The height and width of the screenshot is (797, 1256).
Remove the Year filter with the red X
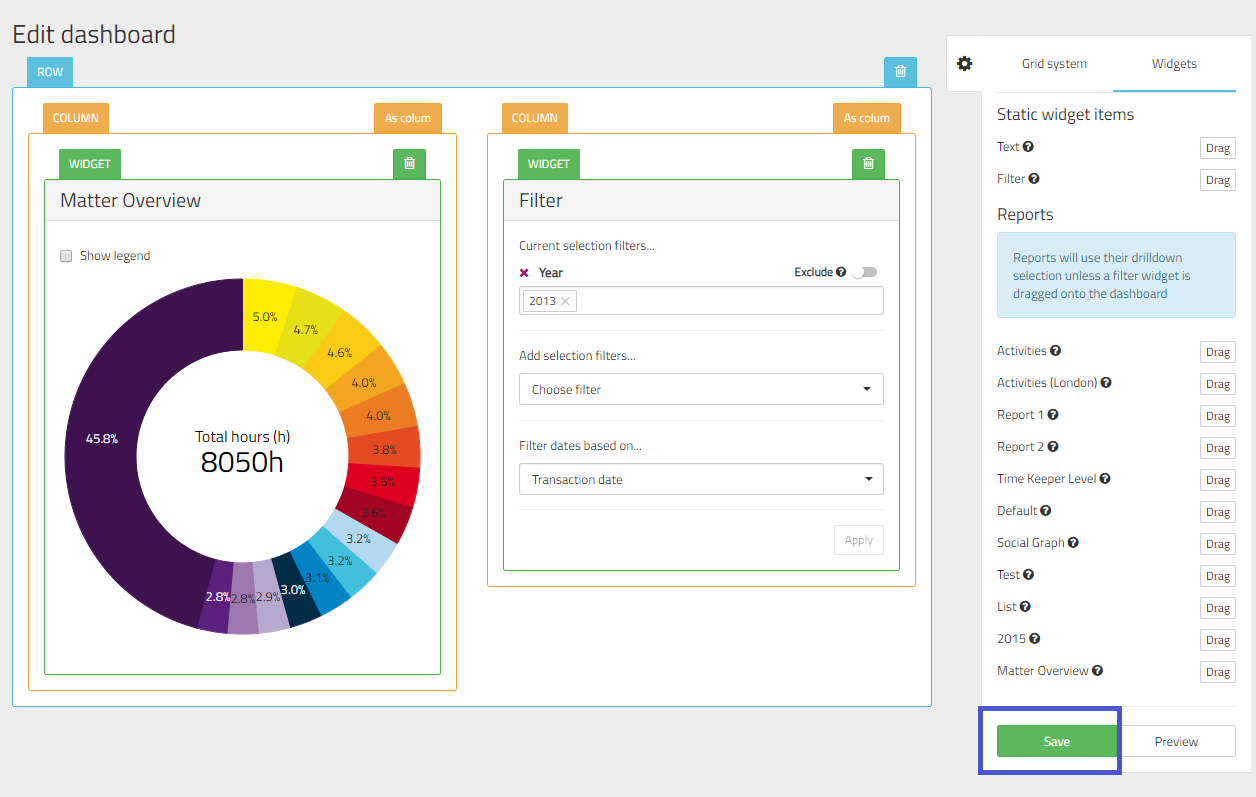pyautogui.click(x=525, y=272)
